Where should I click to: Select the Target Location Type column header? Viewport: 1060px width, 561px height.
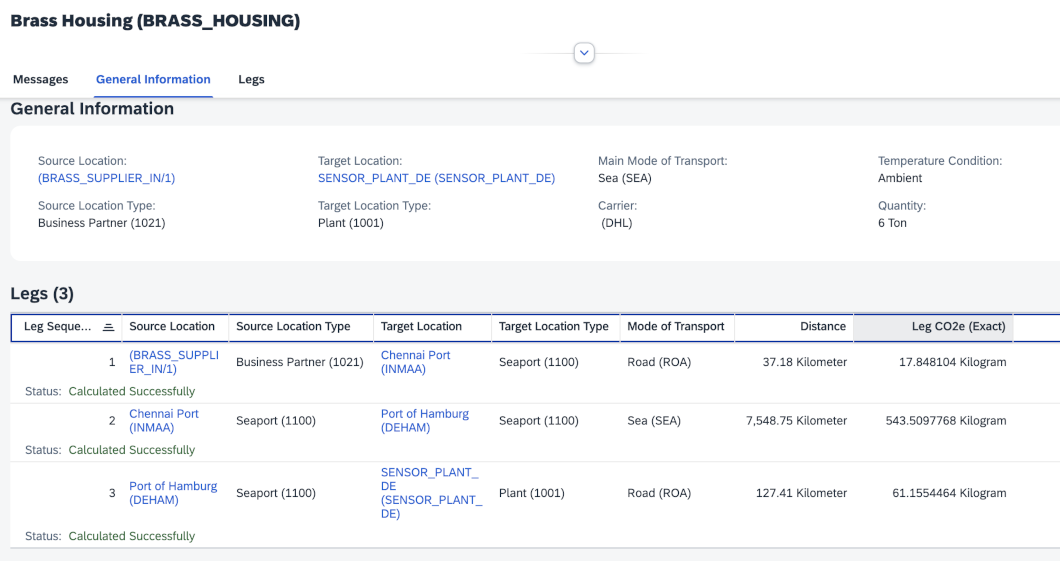[x=553, y=327]
